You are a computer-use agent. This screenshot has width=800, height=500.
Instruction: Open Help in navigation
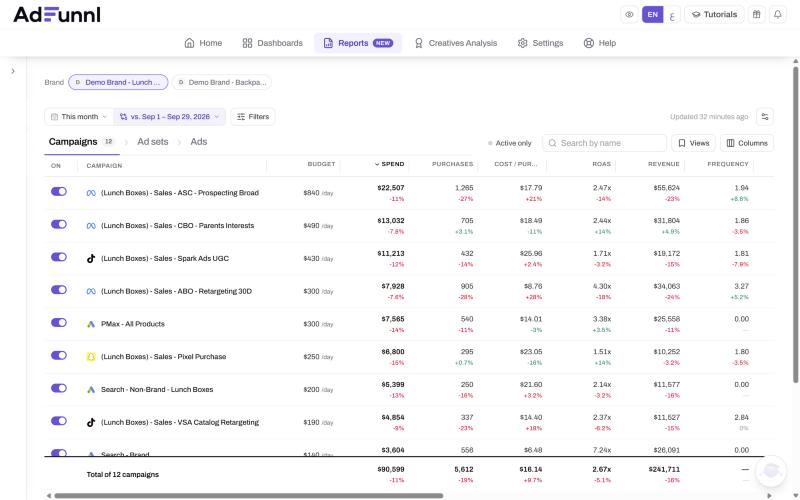pos(600,43)
